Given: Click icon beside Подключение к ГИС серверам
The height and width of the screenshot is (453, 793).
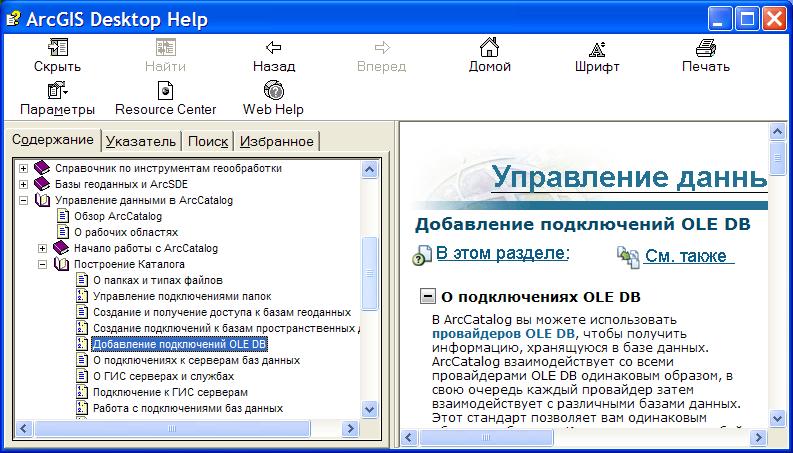Looking at the screenshot, I should click(x=81, y=392).
